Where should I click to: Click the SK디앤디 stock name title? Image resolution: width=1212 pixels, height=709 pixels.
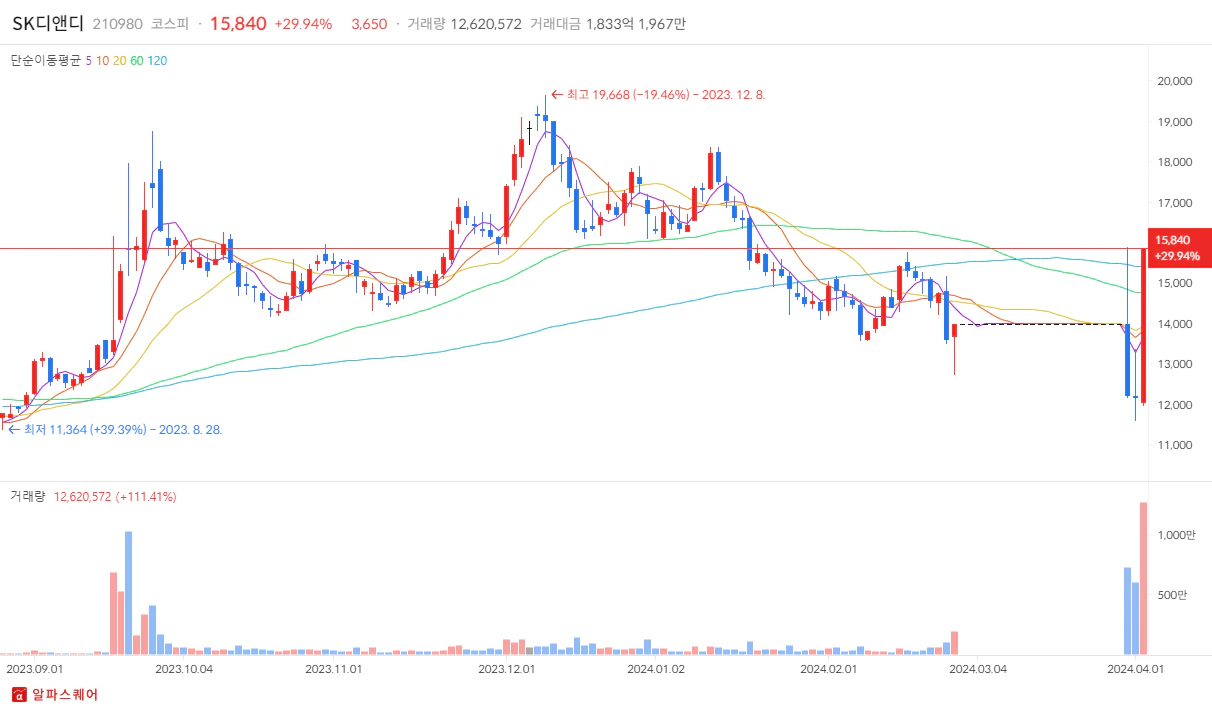49,23
